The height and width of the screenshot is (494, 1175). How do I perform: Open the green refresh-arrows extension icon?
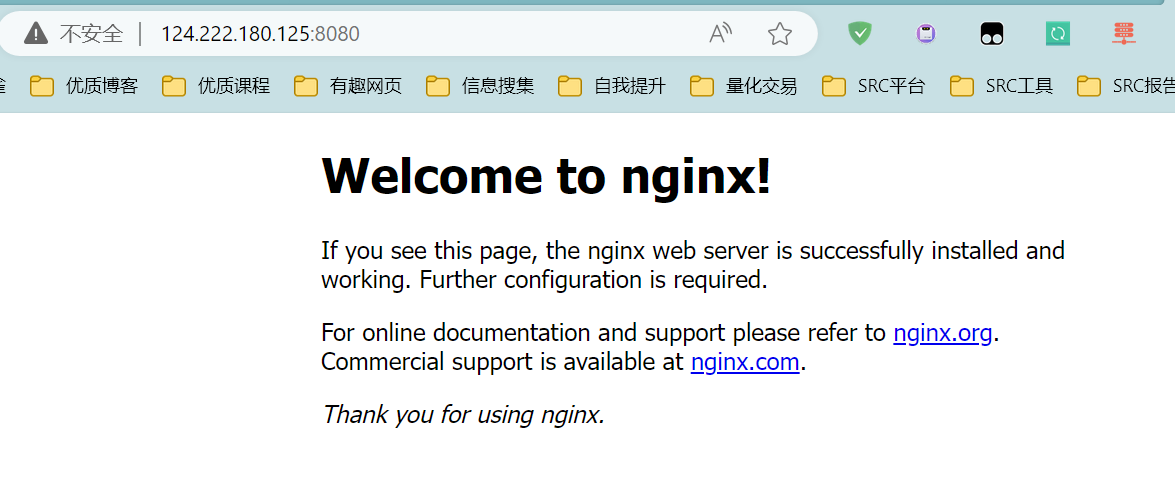click(x=1057, y=34)
